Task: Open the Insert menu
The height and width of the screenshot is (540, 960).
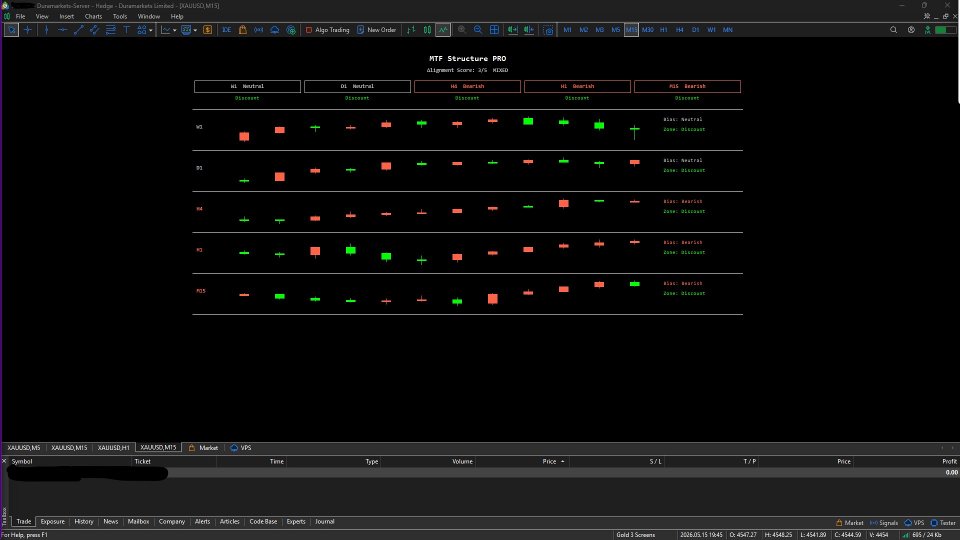Action: point(67,17)
